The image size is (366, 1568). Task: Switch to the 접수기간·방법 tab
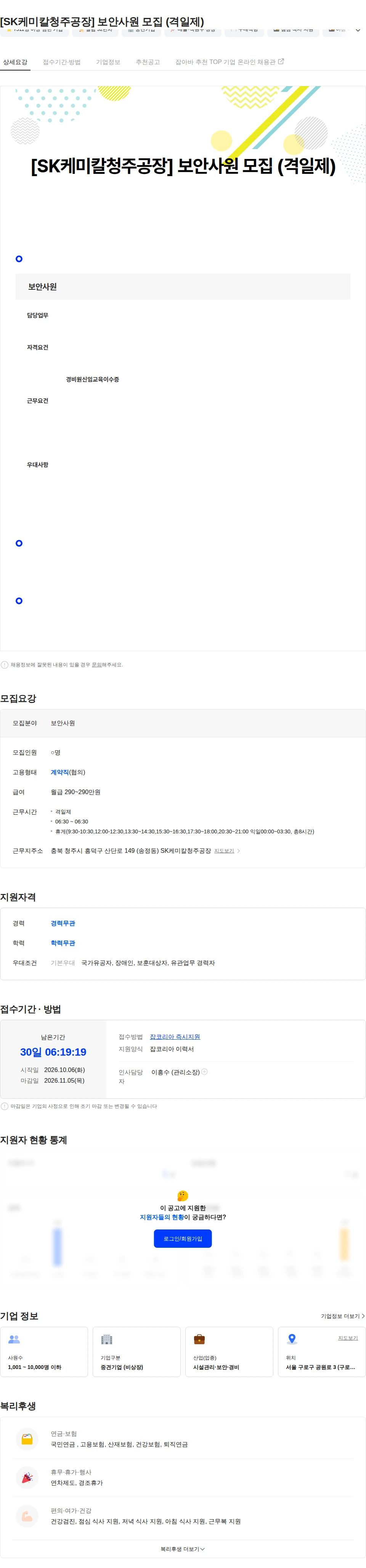(61, 62)
